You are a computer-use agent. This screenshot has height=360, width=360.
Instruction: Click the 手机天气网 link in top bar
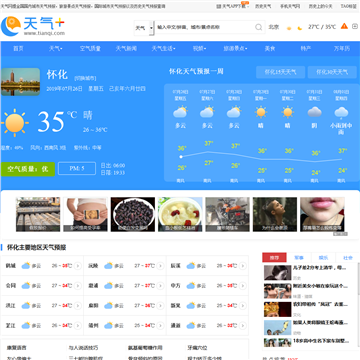[x=290, y=6]
